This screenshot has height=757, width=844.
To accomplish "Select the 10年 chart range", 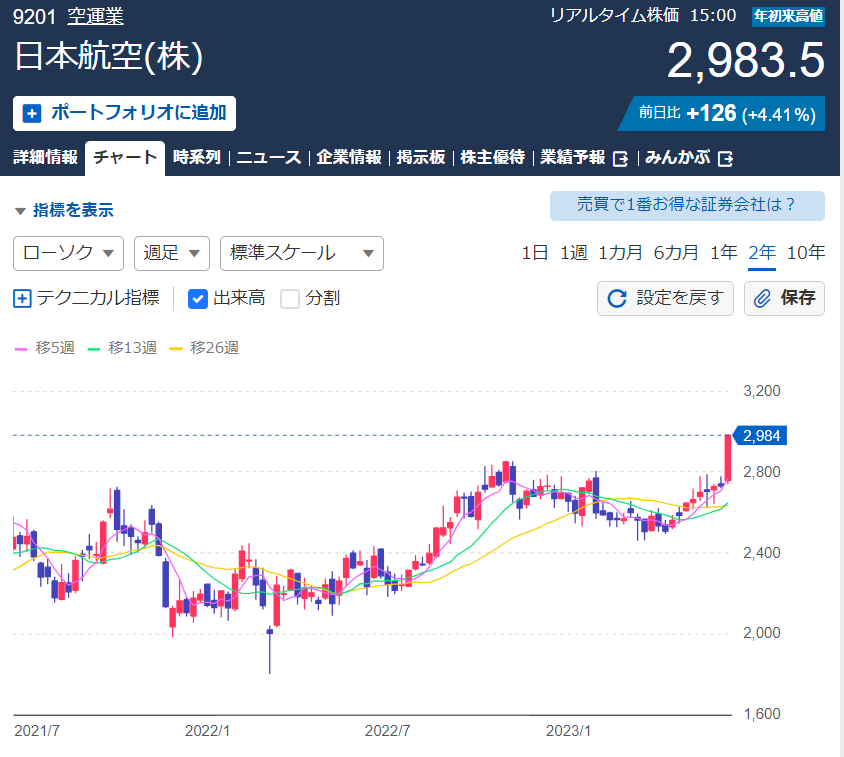I will [806, 253].
